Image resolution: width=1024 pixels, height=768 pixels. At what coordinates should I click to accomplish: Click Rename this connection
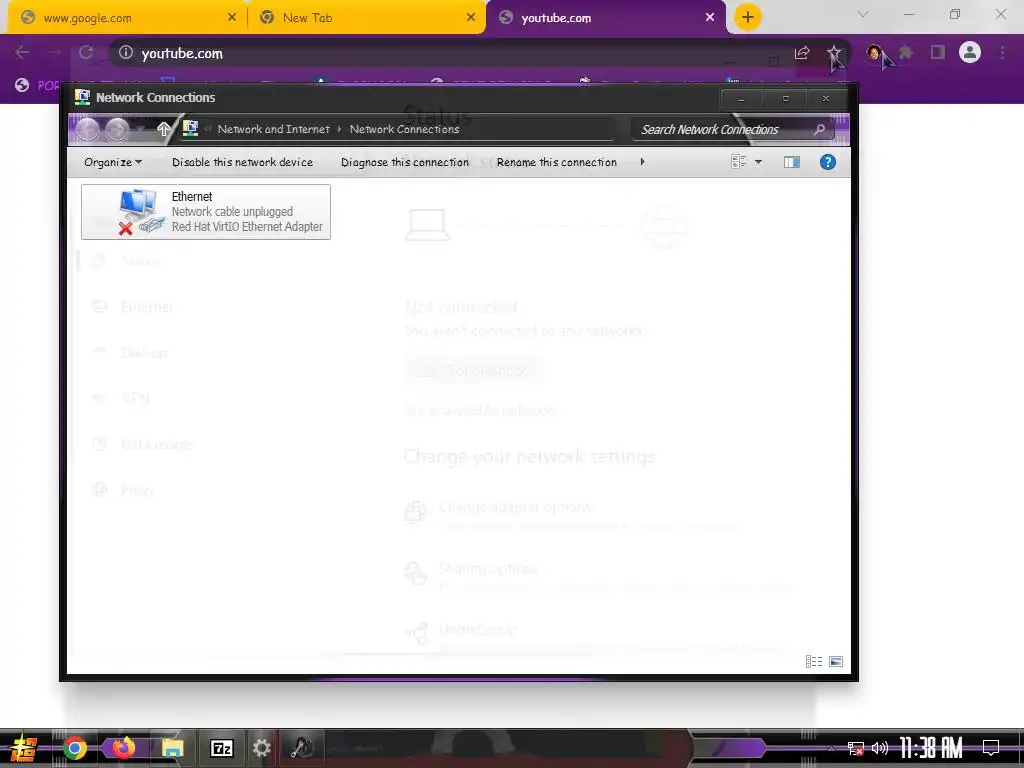556,162
